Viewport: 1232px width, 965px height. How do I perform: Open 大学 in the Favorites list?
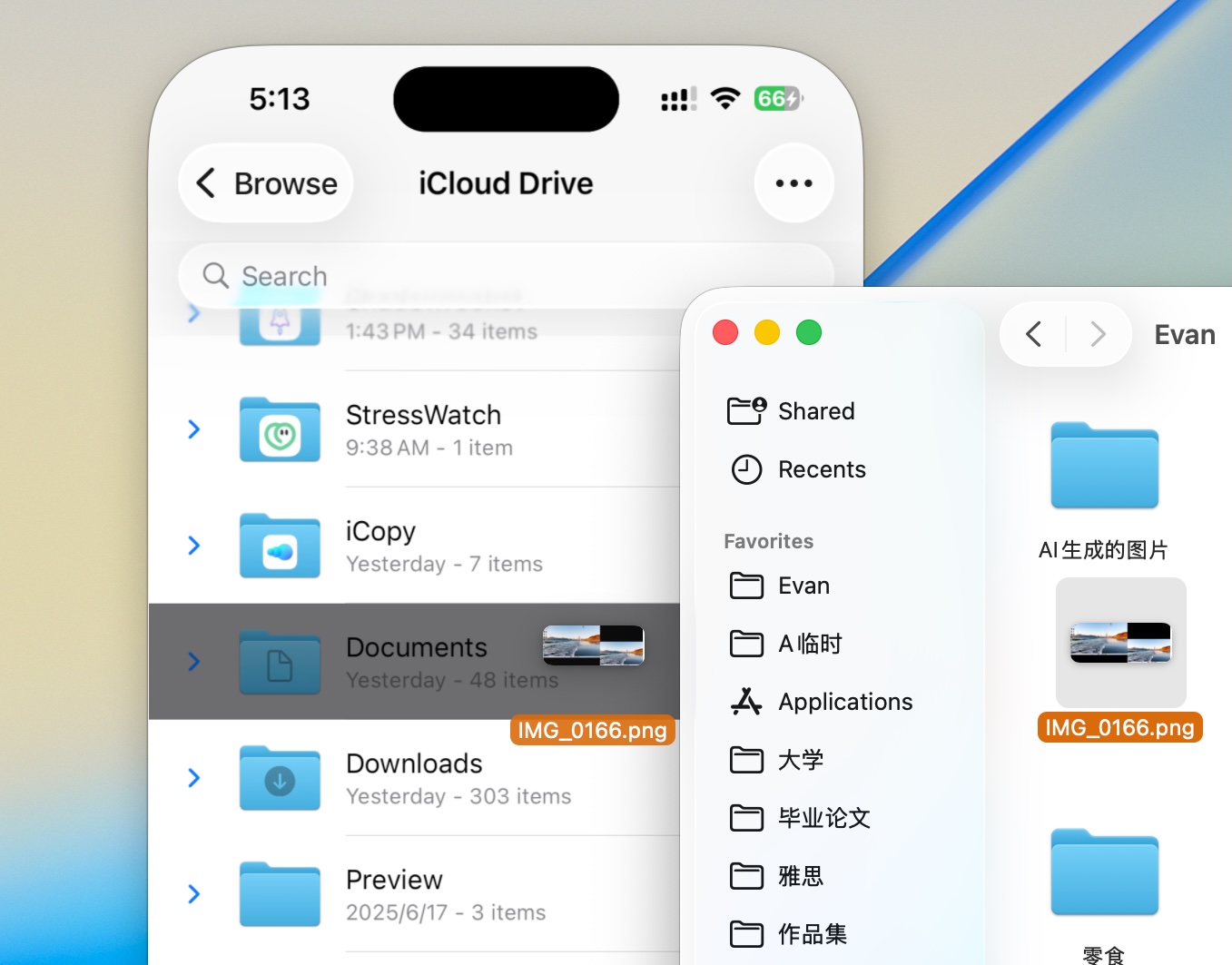801,760
